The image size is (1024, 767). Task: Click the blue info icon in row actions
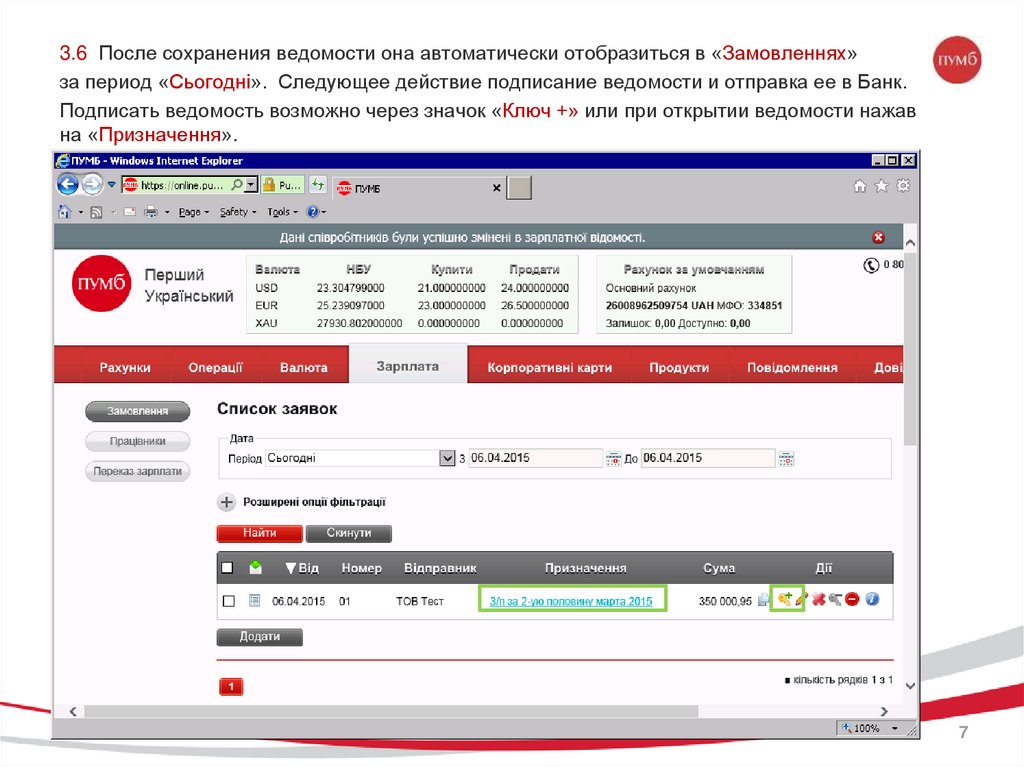point(871,600)
